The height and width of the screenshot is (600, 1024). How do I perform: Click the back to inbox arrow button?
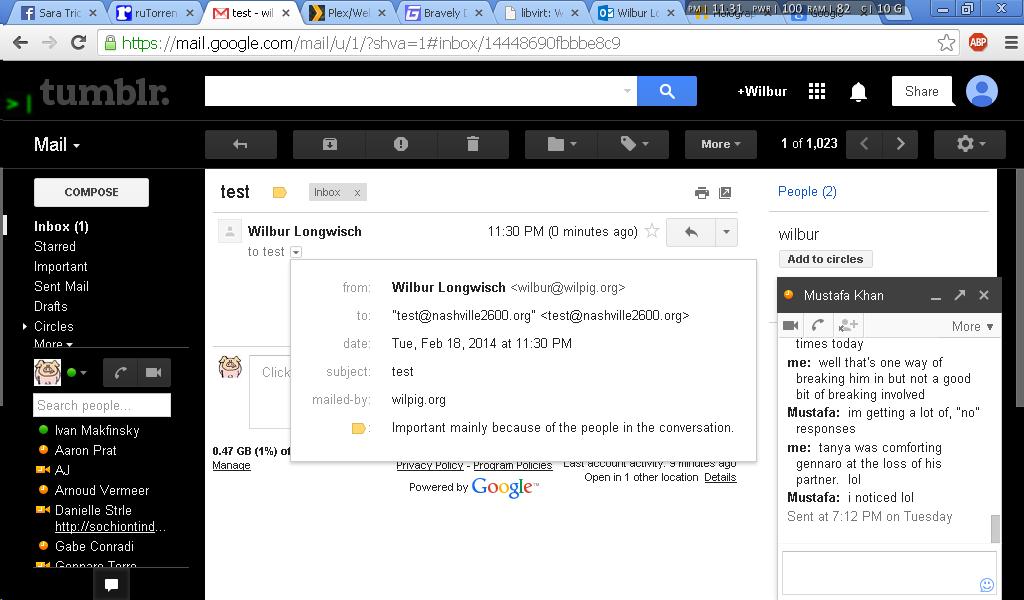240,144
